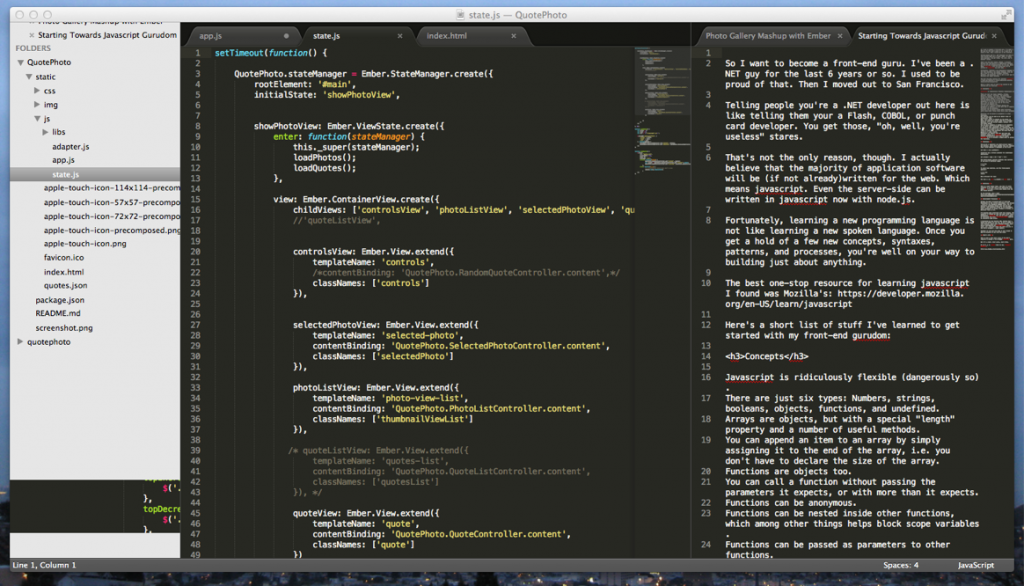Open the JavaScript syntax selector in status bar
Image resolution: width=1024 pixels, height=586 pixels.
975,566
